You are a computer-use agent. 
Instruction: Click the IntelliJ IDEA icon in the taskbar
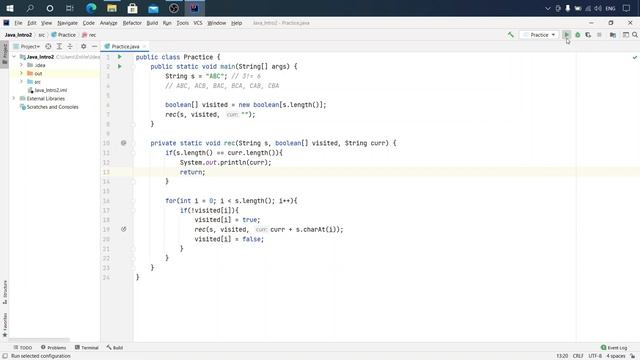pyautogui.click(x=194, y=8)
